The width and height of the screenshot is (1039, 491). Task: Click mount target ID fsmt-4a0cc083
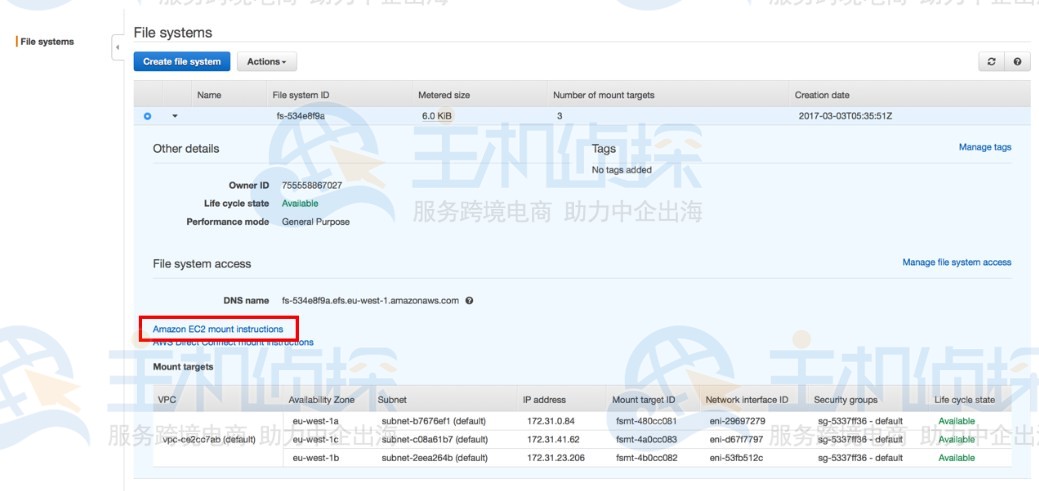(x=646, y=439)
